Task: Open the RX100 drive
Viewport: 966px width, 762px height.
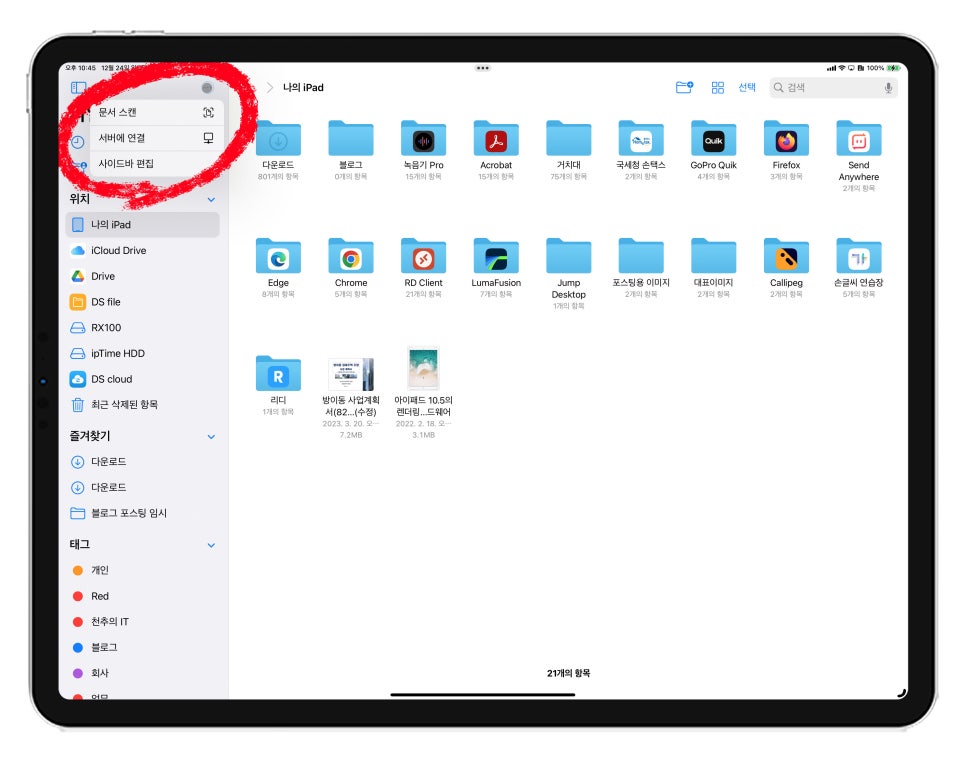Action: point(142,328)
